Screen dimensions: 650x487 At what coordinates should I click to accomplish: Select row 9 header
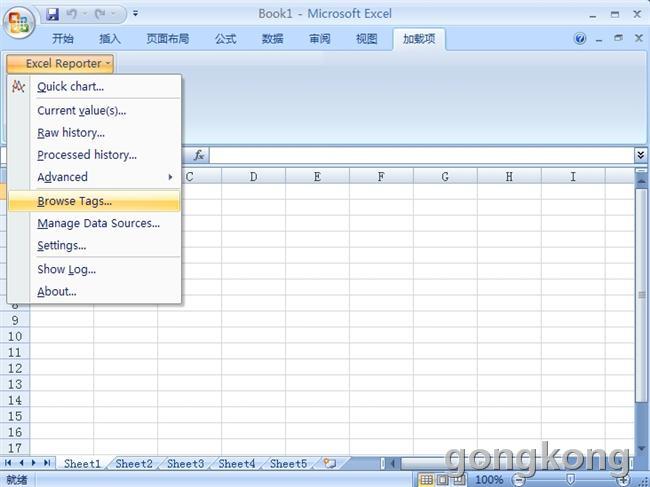pyautogui.click(x=15, y=320)
